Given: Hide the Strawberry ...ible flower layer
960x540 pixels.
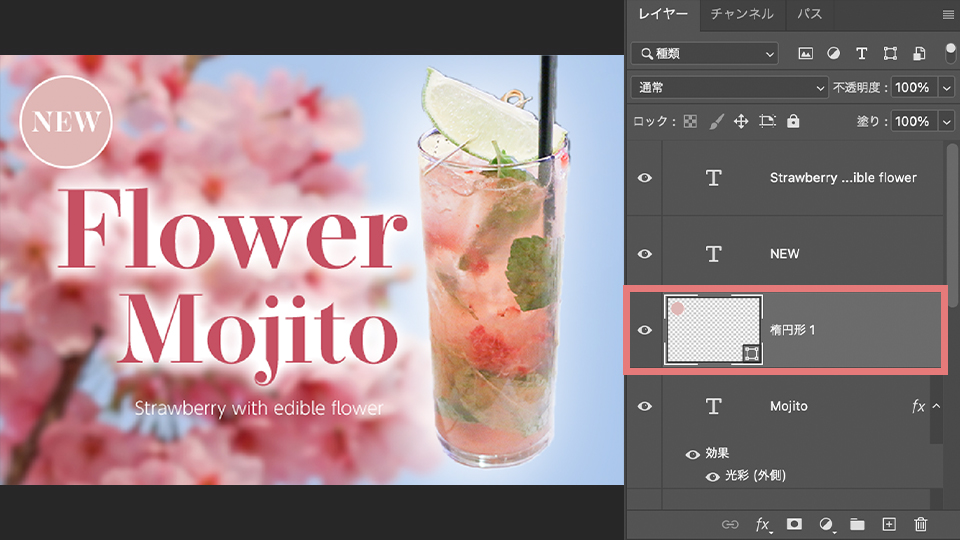Looking at the screenshot, I should pos(645,178).
